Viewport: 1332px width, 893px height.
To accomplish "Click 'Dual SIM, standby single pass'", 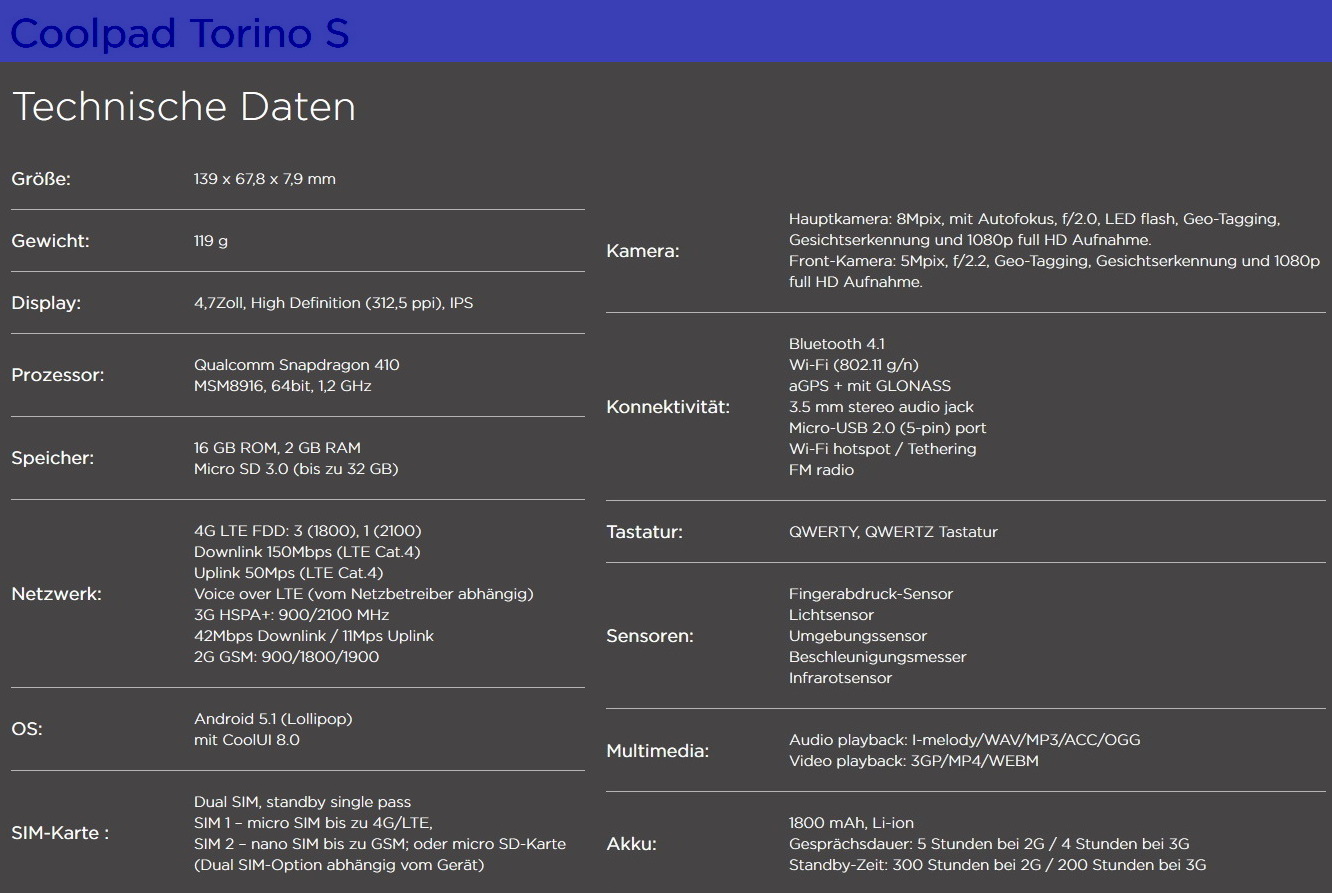I will (x=303, y=802).
